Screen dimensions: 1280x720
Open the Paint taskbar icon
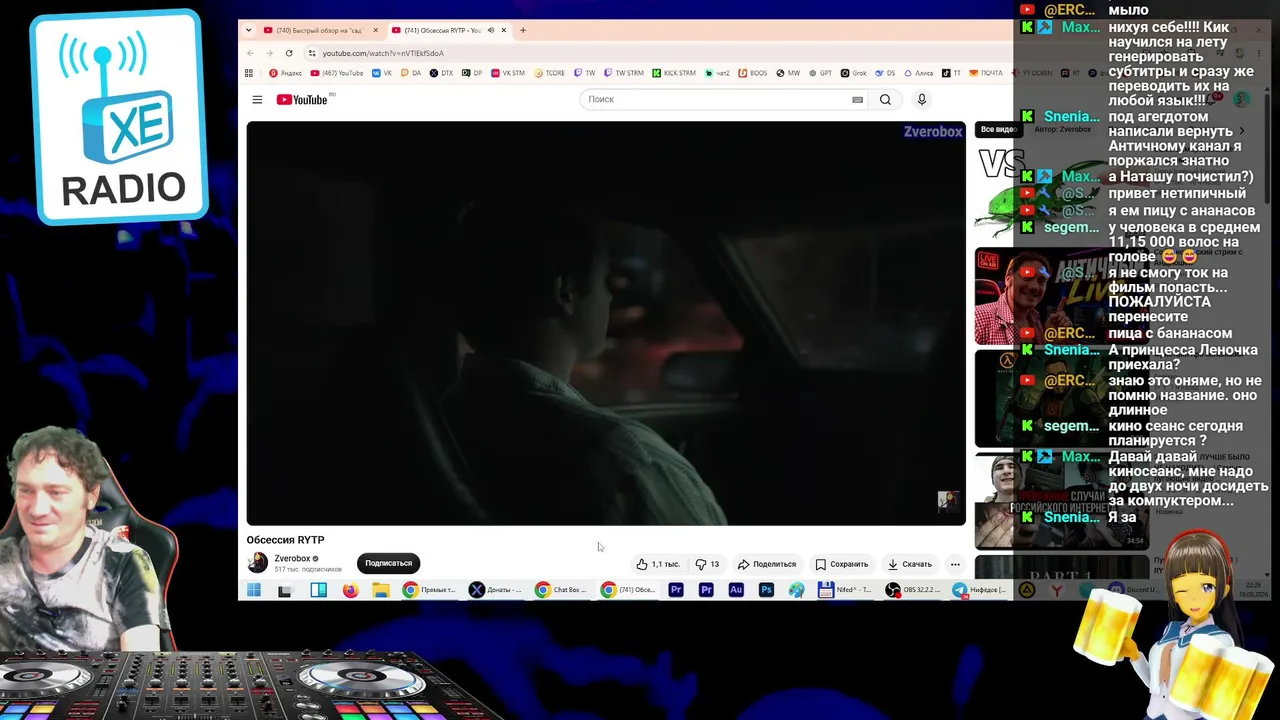796,590
